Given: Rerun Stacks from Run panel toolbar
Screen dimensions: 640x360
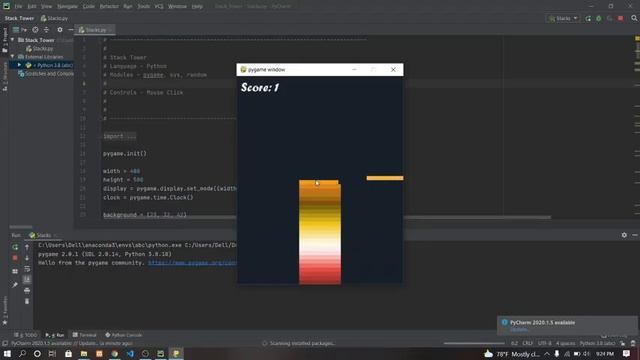Looking at the screenshot, I should point(15,247).
